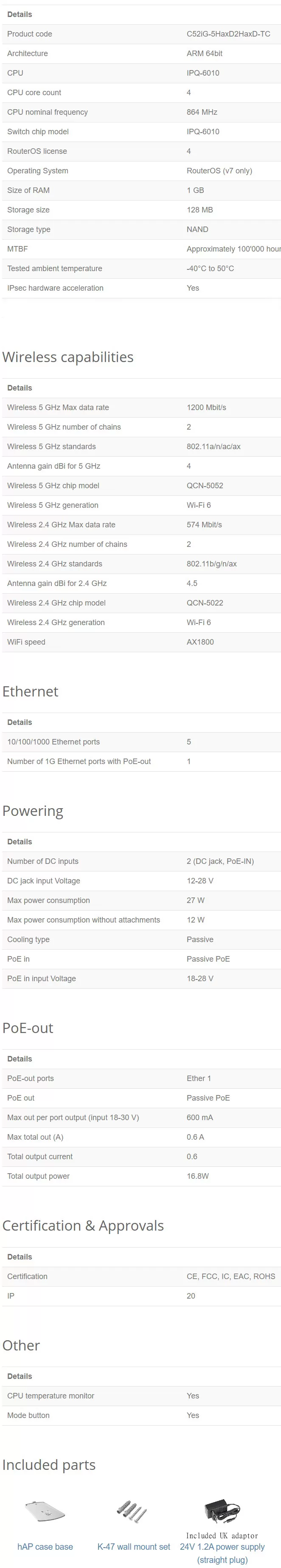Click the Max power consumption 27 W row
The height and width of the screenshot is (1568, 281).
[142, 900]
